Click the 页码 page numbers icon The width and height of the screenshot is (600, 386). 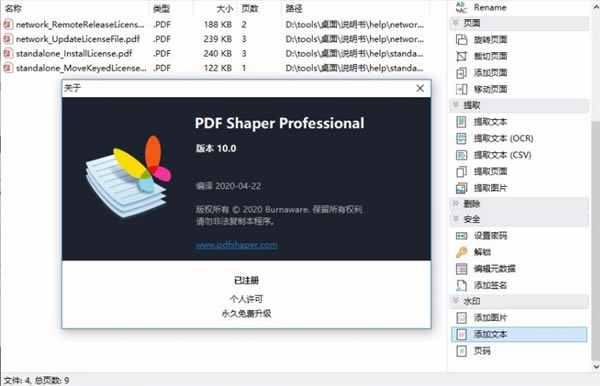[x=461, y=351]
